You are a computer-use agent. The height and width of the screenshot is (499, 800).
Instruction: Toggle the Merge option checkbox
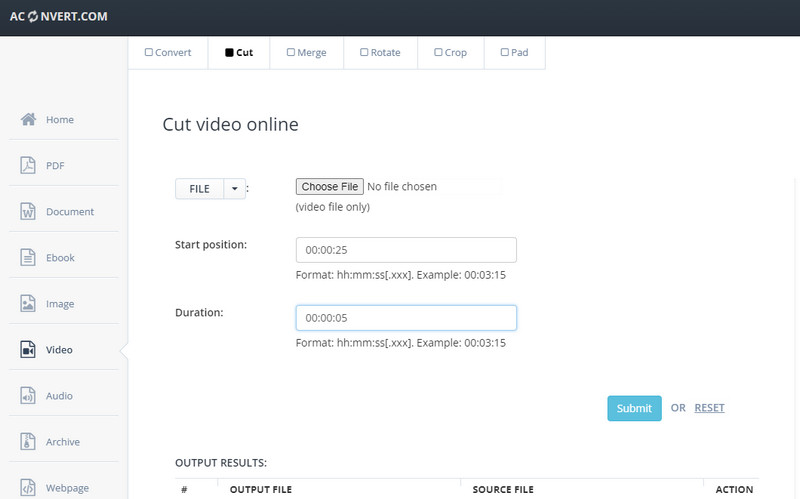(290, 52)
